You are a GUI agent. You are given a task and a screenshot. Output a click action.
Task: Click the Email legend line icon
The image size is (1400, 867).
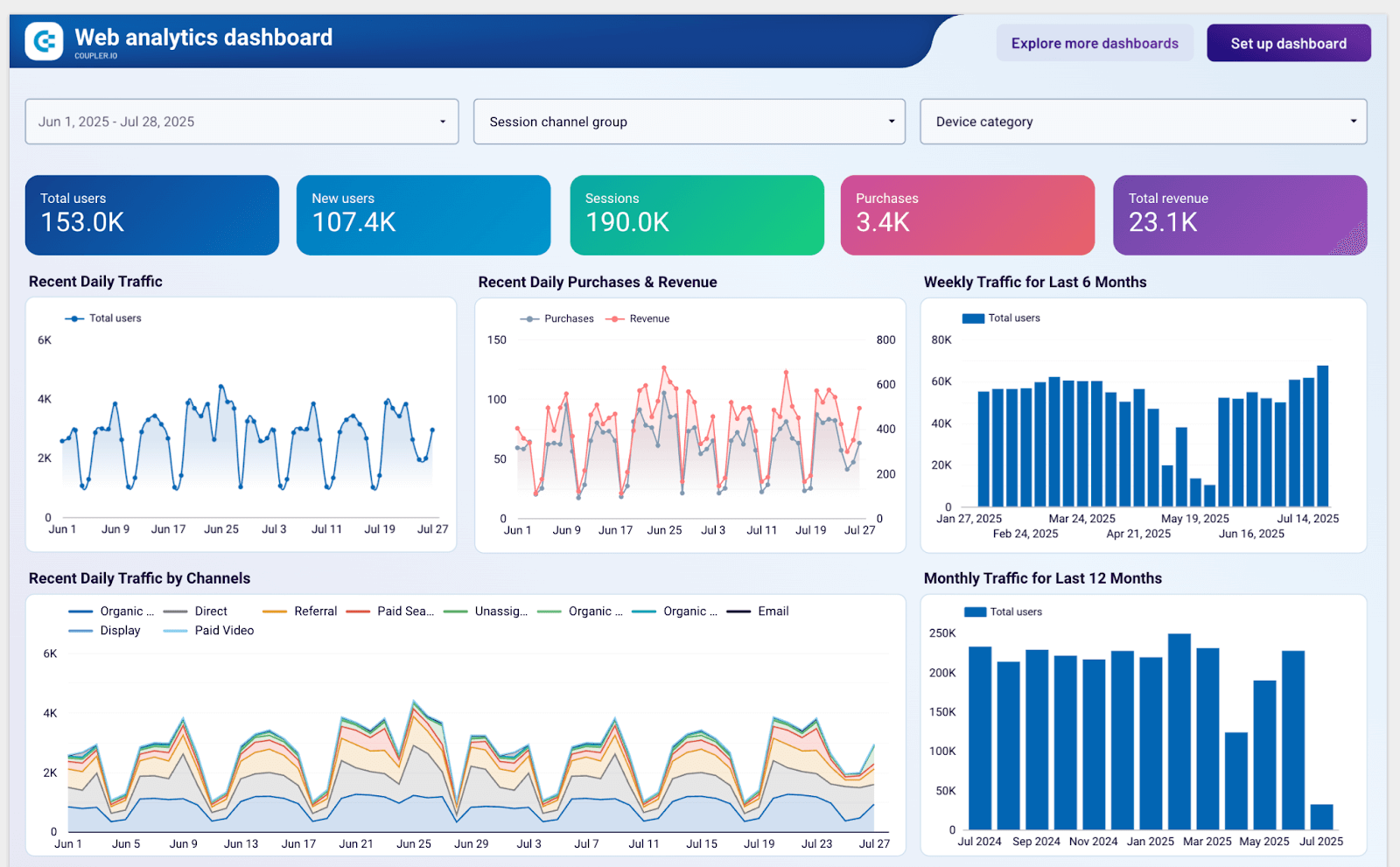click(738, 612)
